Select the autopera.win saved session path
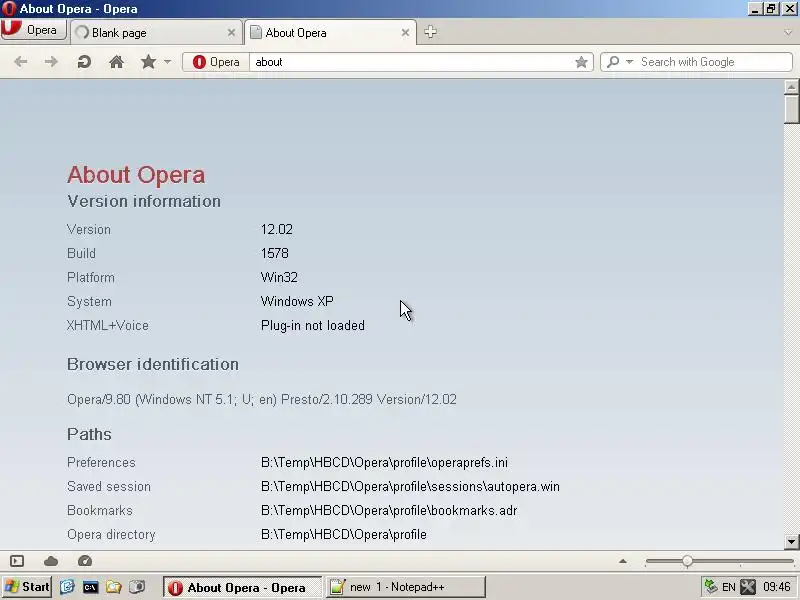Viewport: 800px width, 600px height. coord(410,487)
